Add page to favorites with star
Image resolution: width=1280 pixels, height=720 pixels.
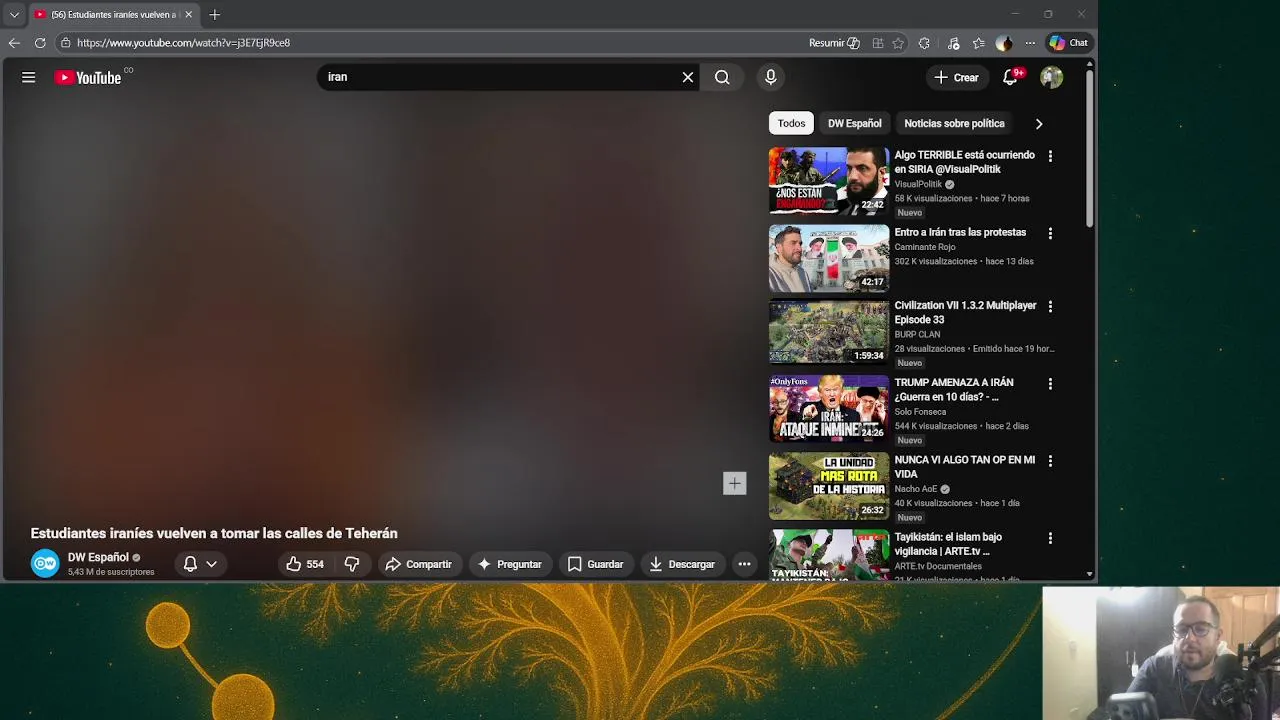[x=898, y=43]
